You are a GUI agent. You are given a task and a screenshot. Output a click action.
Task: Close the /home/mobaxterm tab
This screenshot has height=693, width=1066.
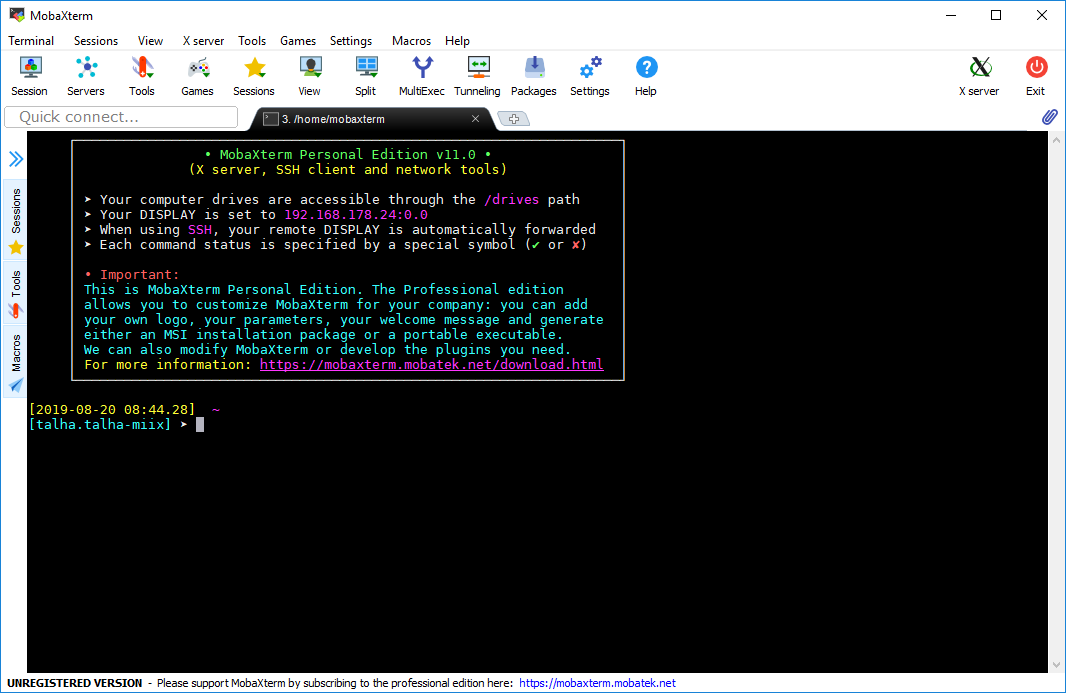(475, 118)
